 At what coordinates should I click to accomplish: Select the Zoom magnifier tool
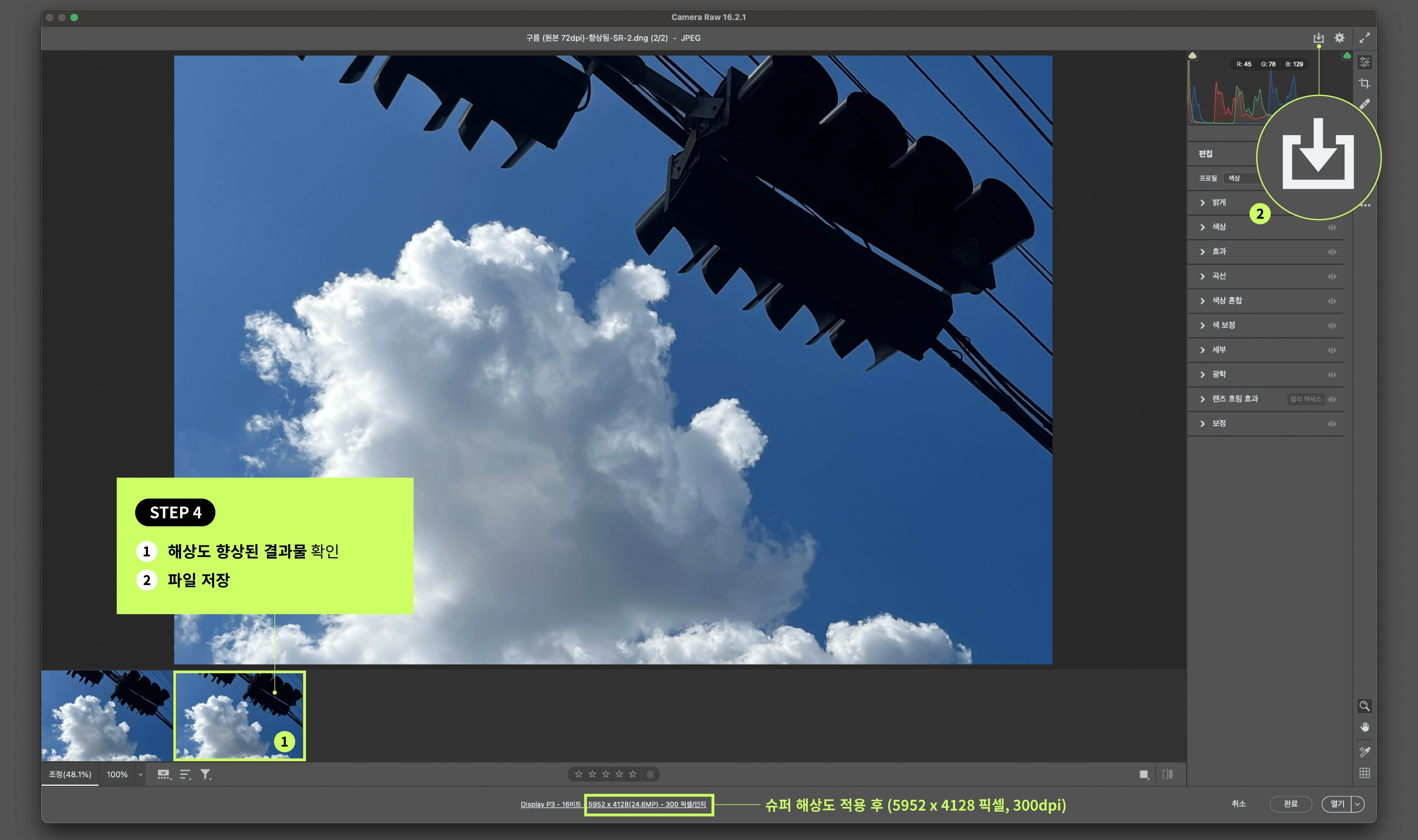(x=1364, y=706)
